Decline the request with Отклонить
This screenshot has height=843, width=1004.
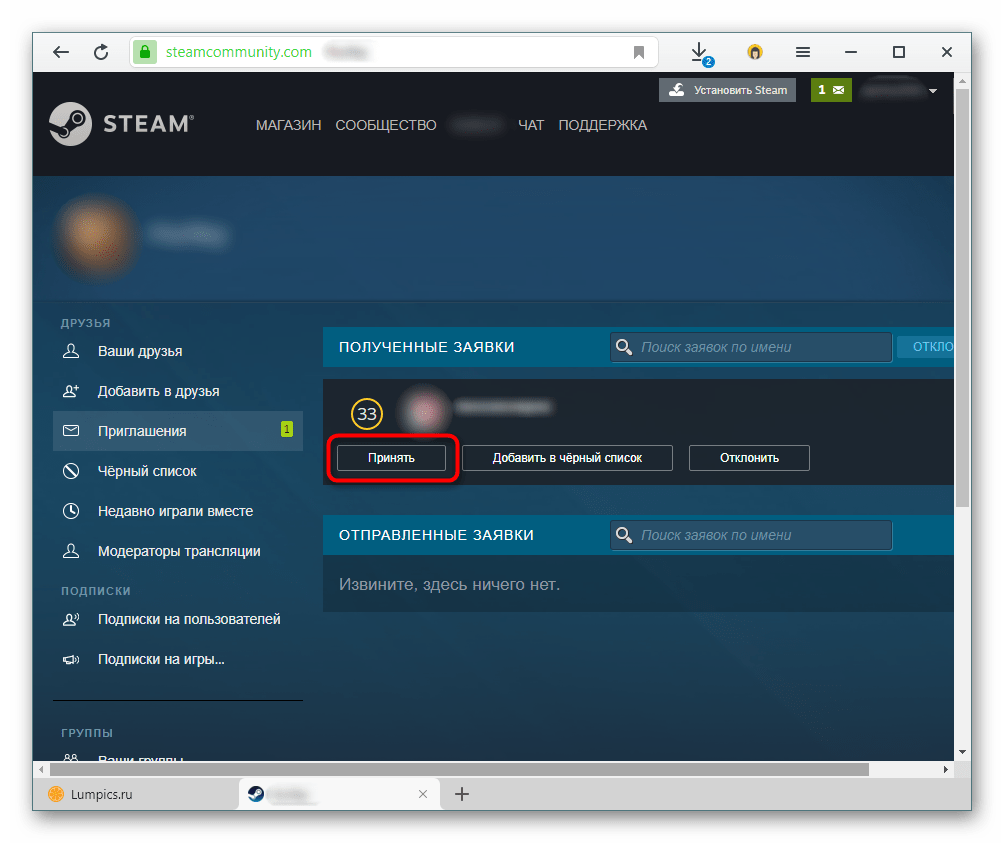tap(749, 458)
